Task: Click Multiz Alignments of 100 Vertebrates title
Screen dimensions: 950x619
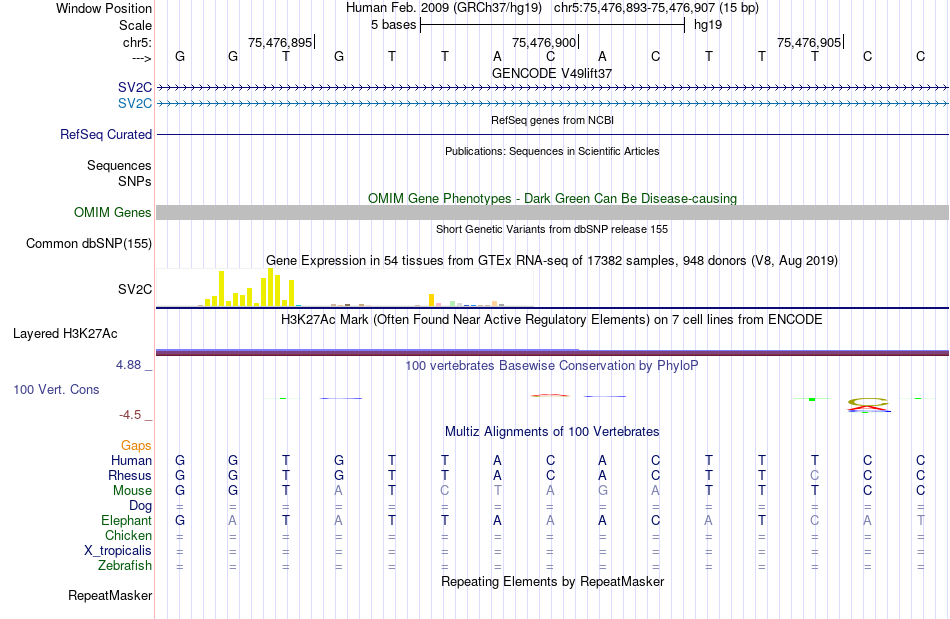Action: pyautogui.click(x=552, y=431)
